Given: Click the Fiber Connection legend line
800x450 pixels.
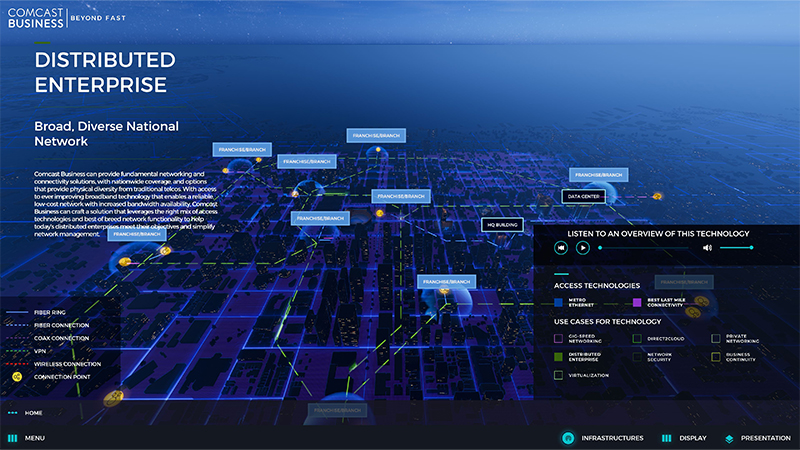Looking at the screenshot, I should tap(17, 325).
